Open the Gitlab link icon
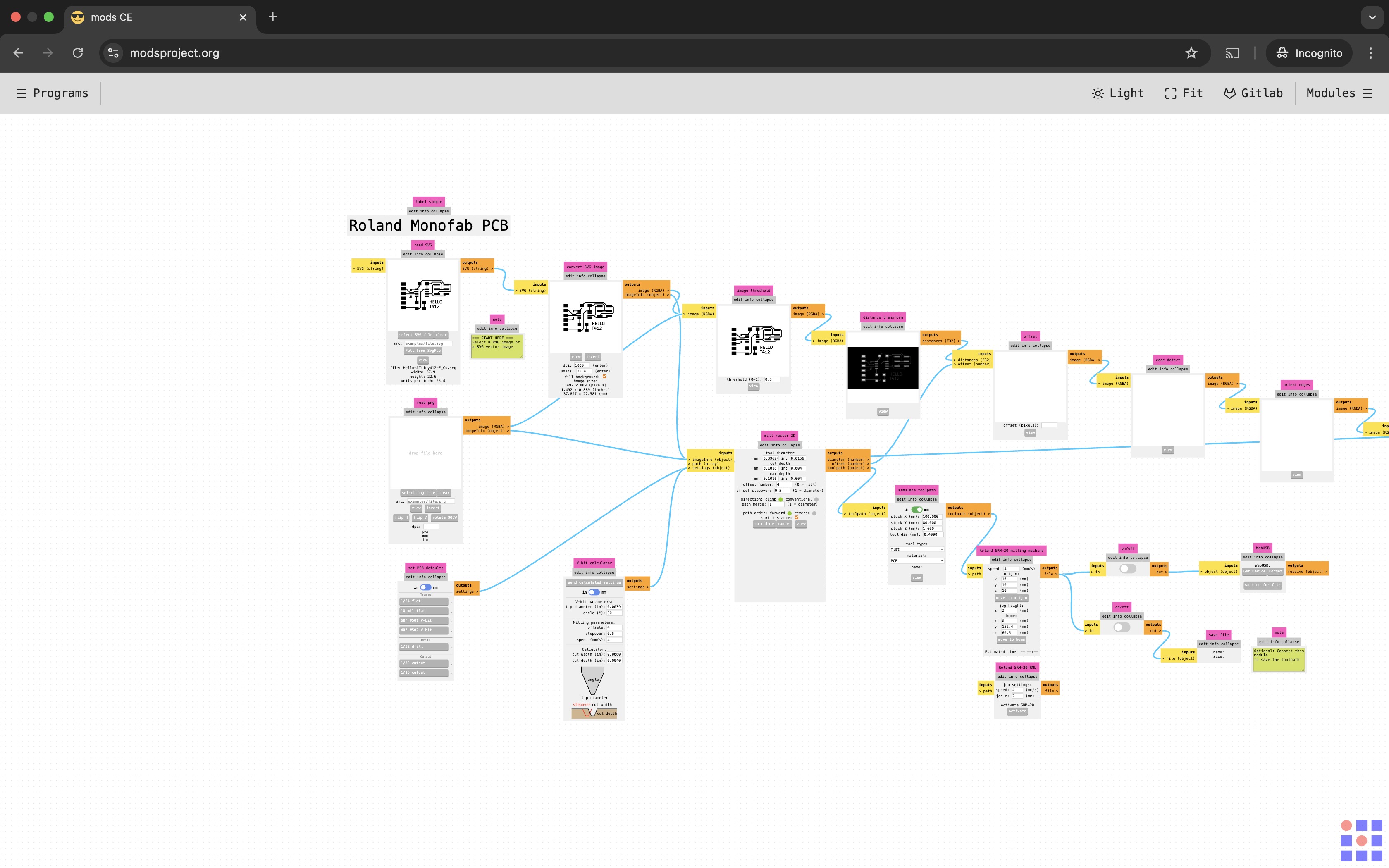Viewport: 1389px width, 868px height. click(x=1229, y=93)
